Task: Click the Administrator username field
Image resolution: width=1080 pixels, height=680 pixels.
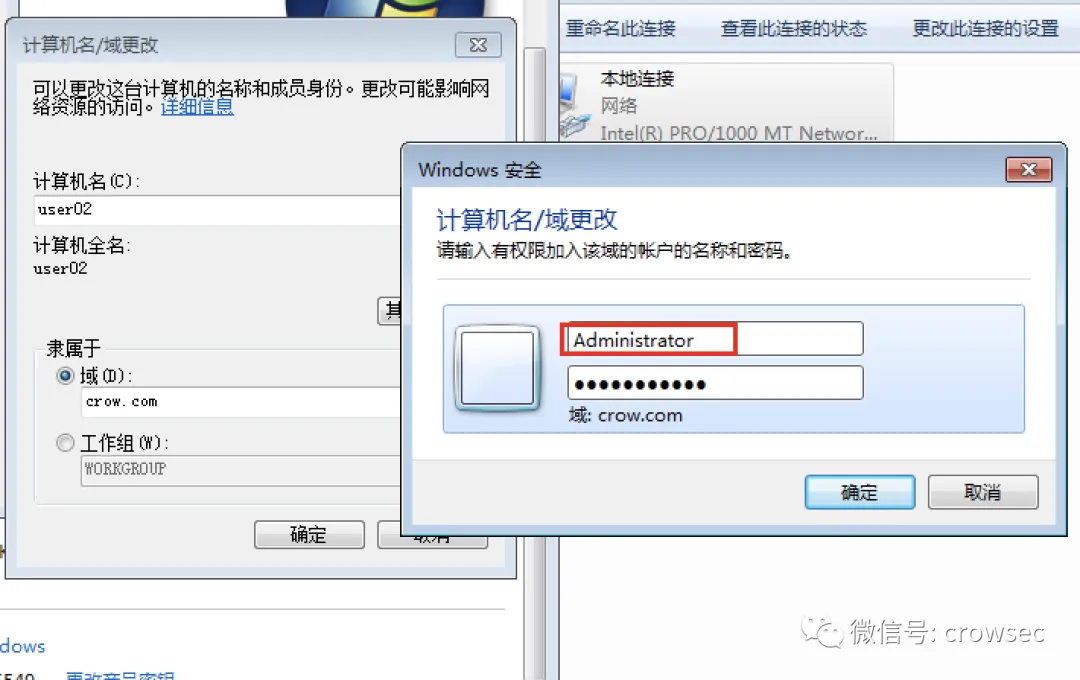Action: point(715,339)
